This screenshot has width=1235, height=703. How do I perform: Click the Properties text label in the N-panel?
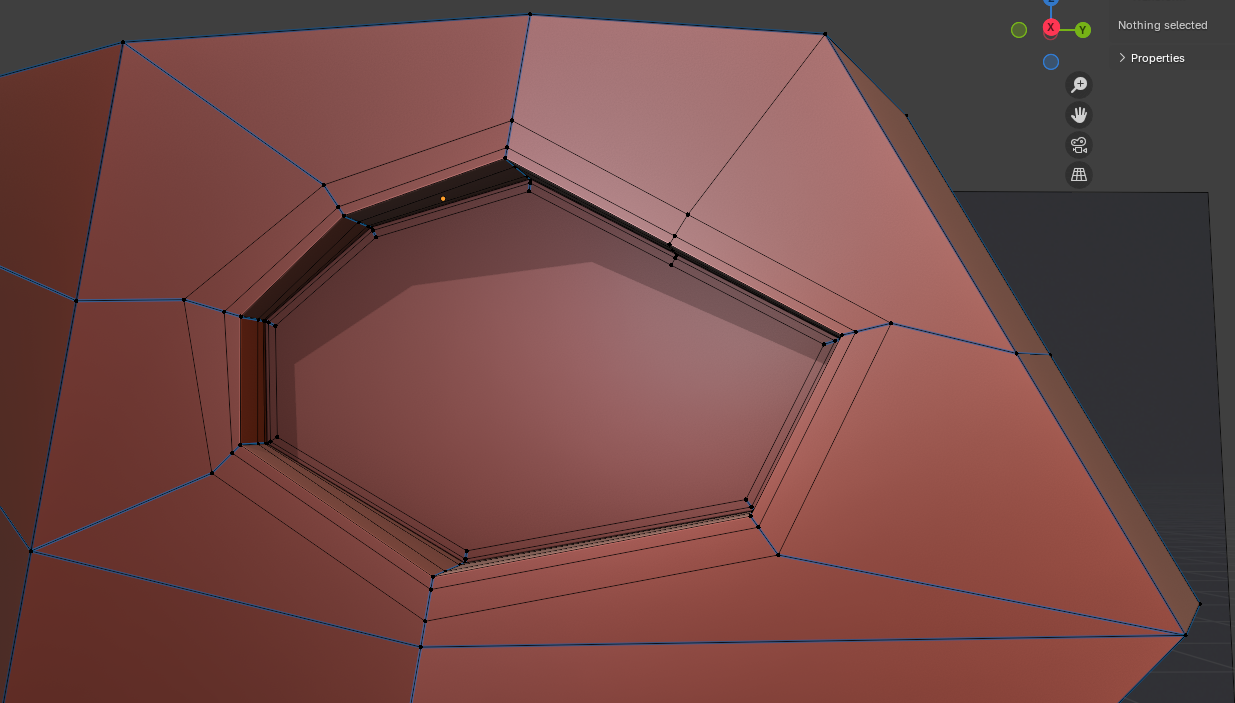tap(1157, 58)
